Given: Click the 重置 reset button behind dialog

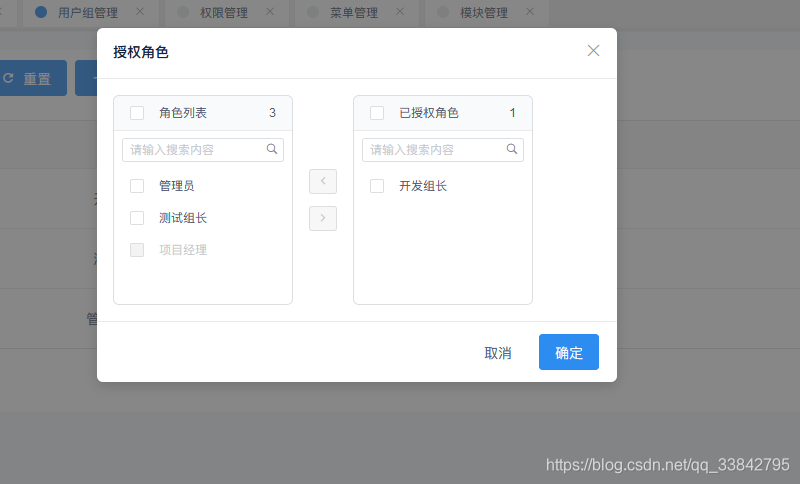Looking at the screenshot, I should click(x=33, y=78).
